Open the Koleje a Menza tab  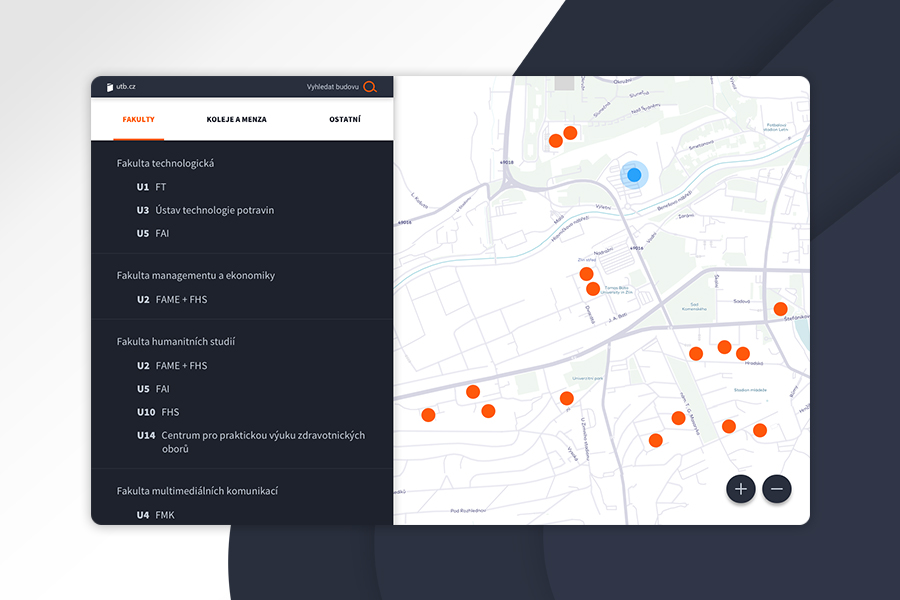pyautogui.click(x=236, y=119)
